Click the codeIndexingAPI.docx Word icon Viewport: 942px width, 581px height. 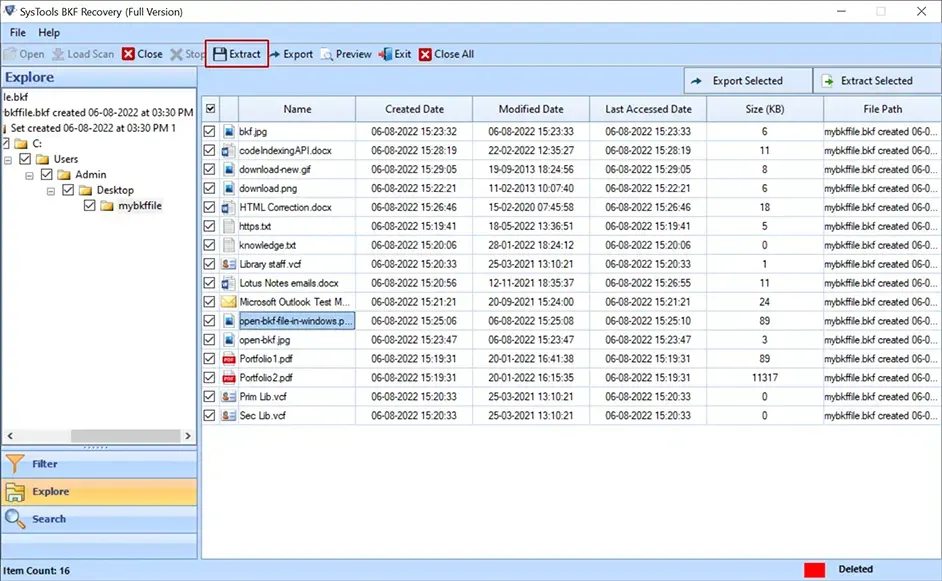229,150
